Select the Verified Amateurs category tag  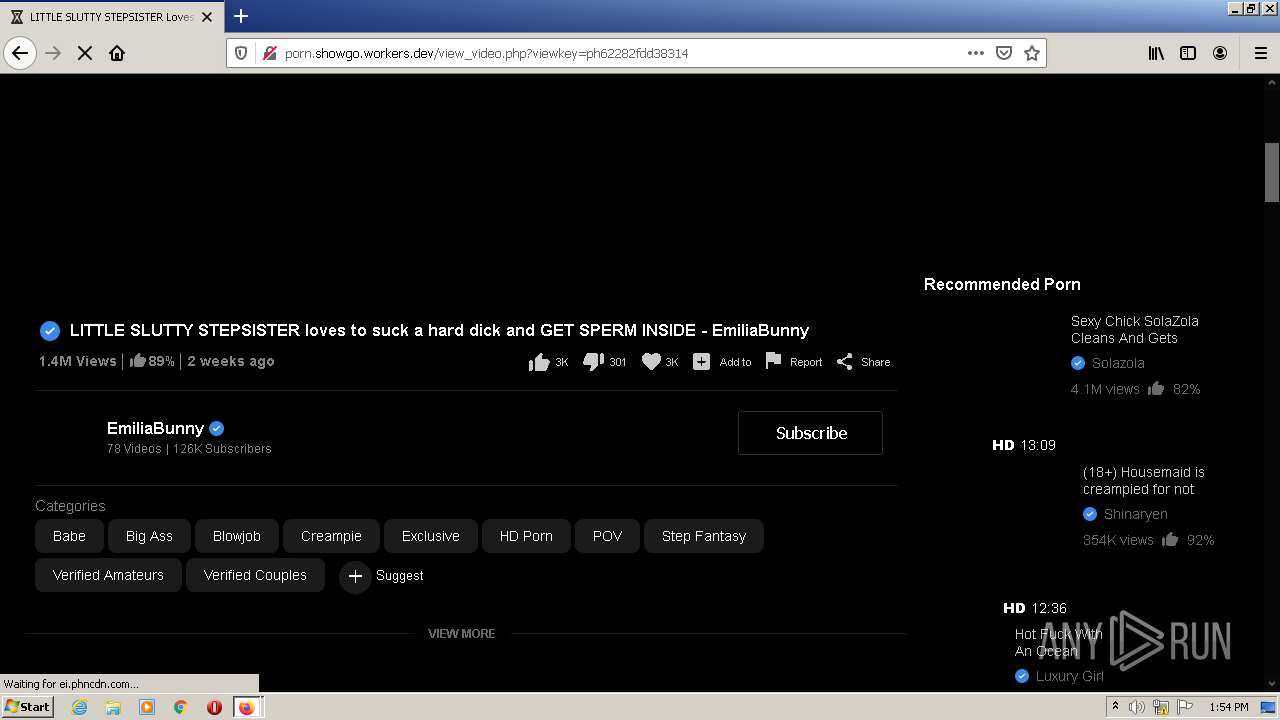pyautogui.click(x=108, y=575)
